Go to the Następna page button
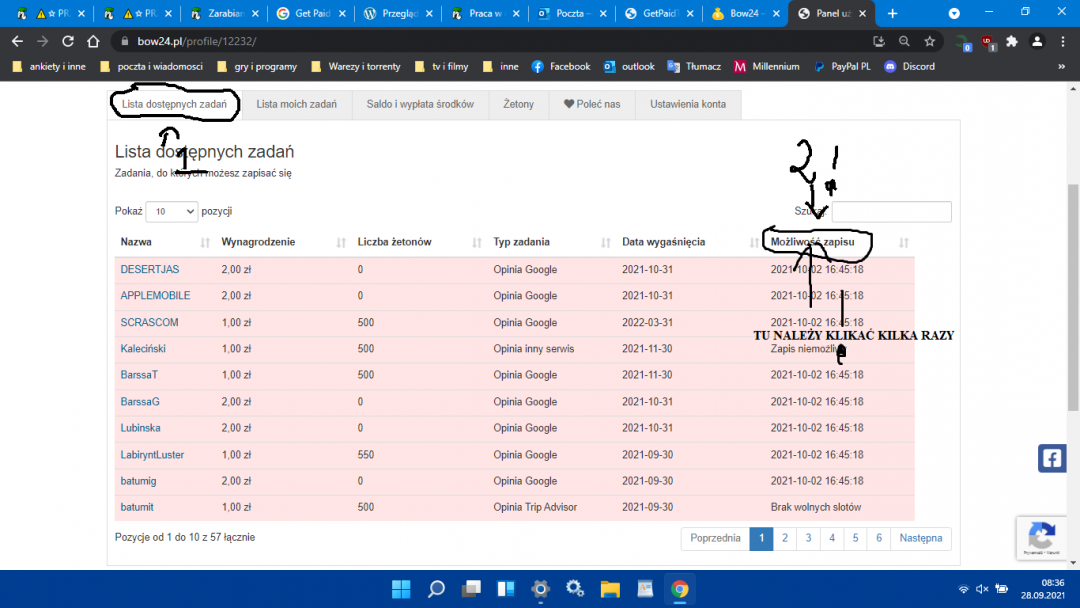The width and height of the screenshot is (1080, 608). [920, 538]
